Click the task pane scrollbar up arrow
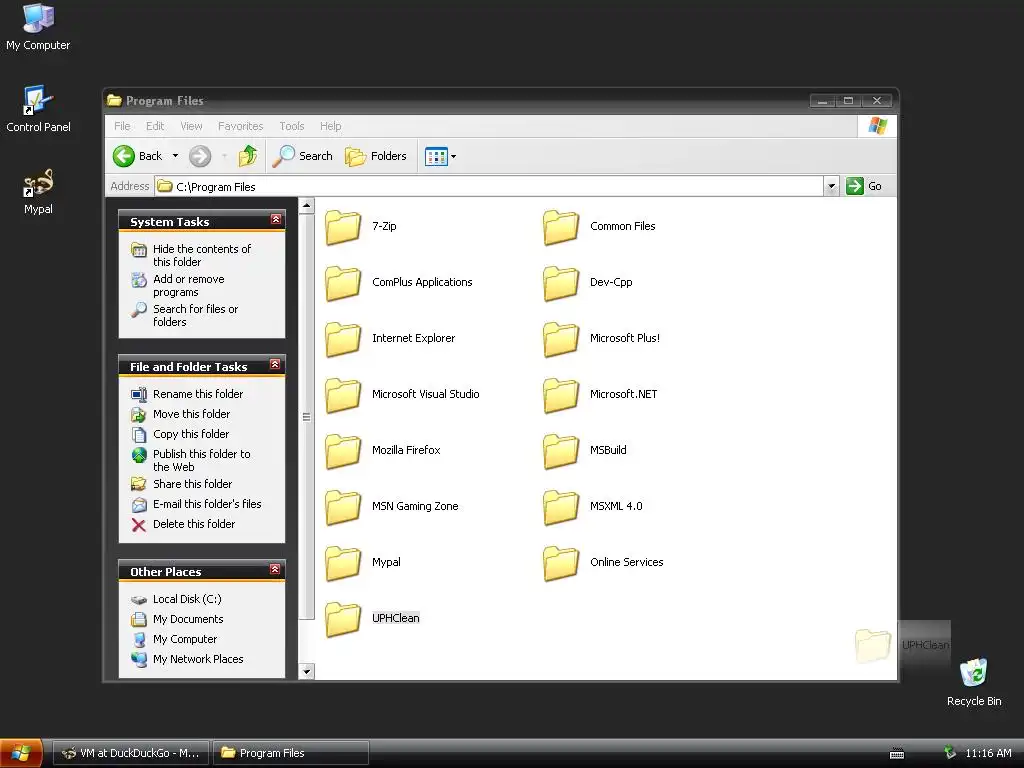1024x768 pixels. pyautogui.click(x=306, y=206)
